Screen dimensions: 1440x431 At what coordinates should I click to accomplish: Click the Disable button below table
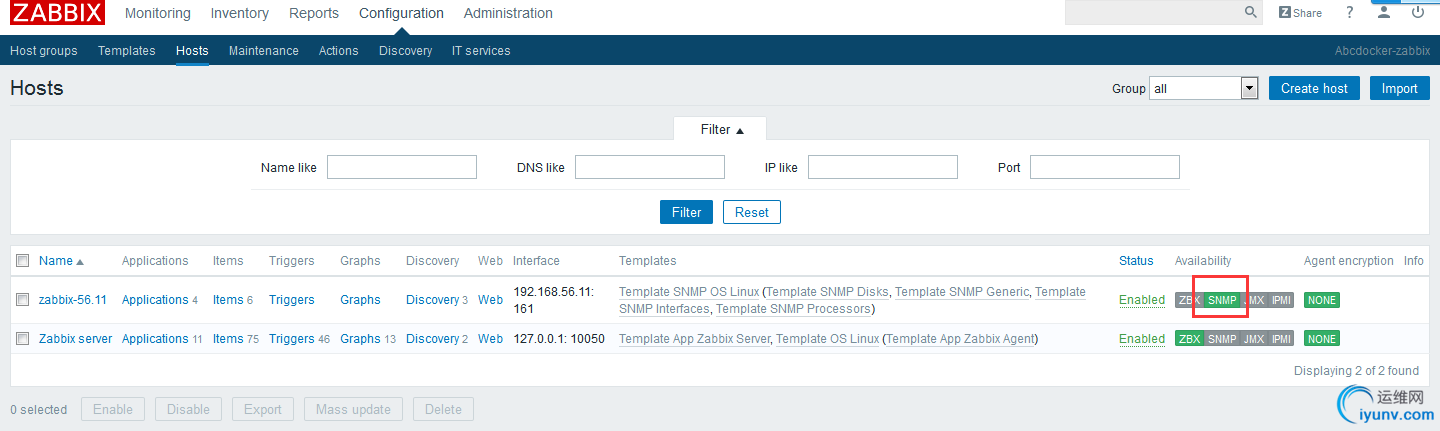tap(188, 409)
